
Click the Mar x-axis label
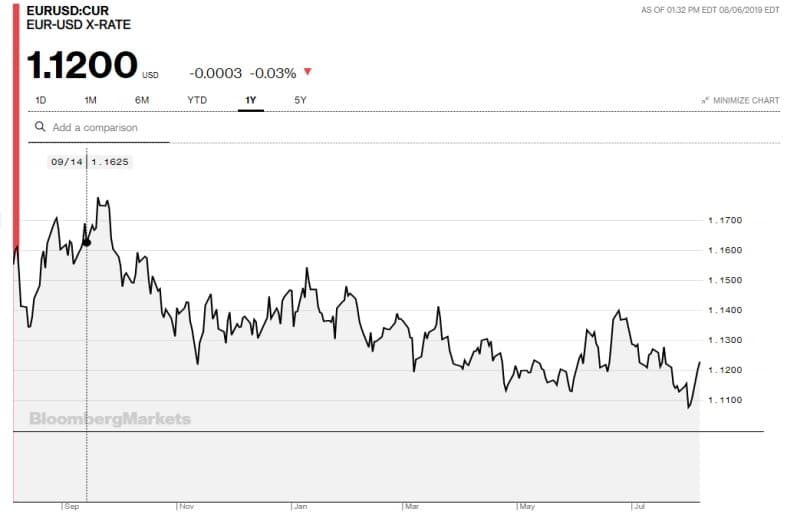pos(412,506)
